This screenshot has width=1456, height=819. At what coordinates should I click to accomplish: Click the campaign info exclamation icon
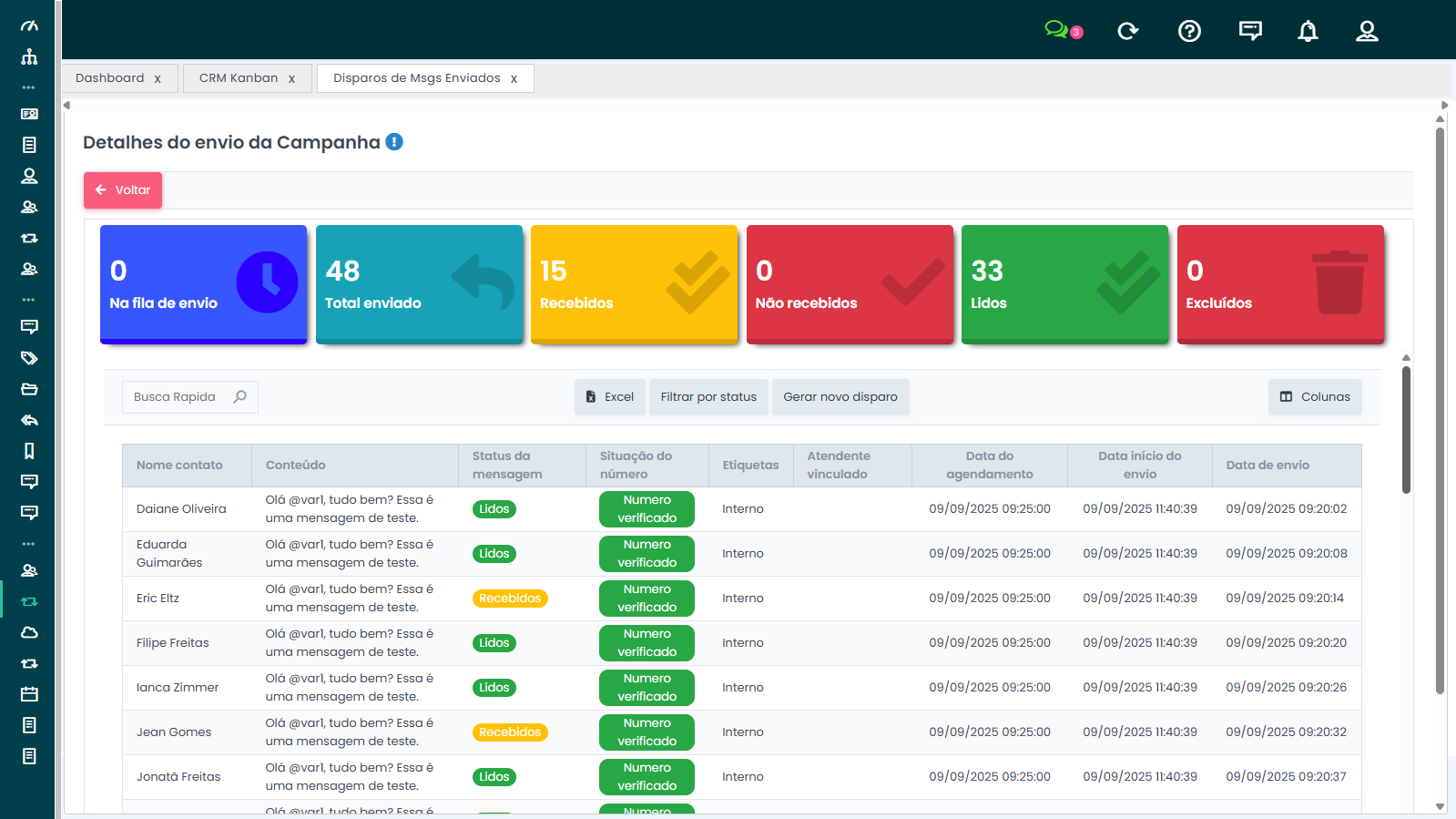coord(394,142)
